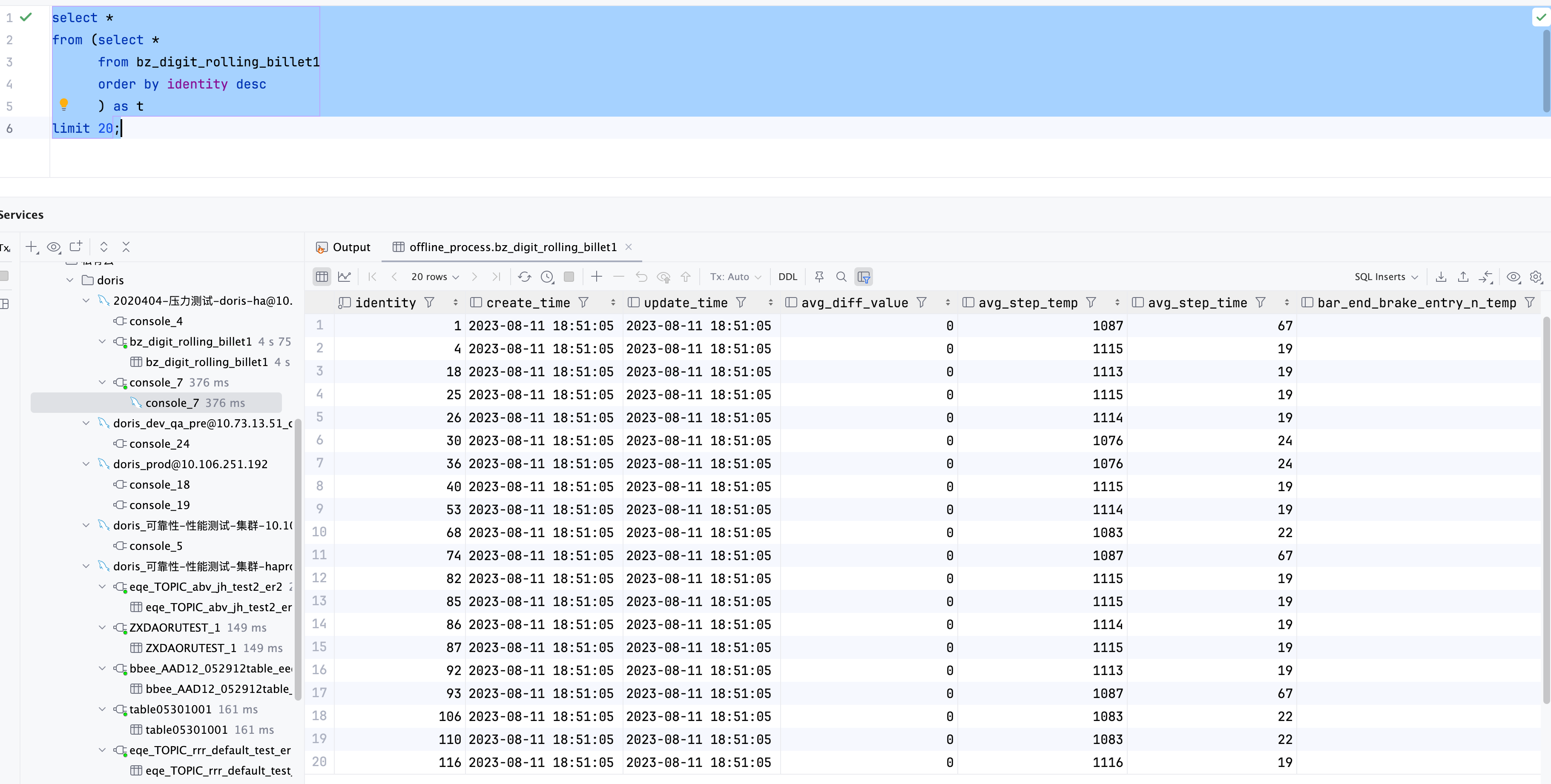The width and height of the screenshot is (1551, 784).
Task: Export data with download icon
Action: [x=1441, y=277]
